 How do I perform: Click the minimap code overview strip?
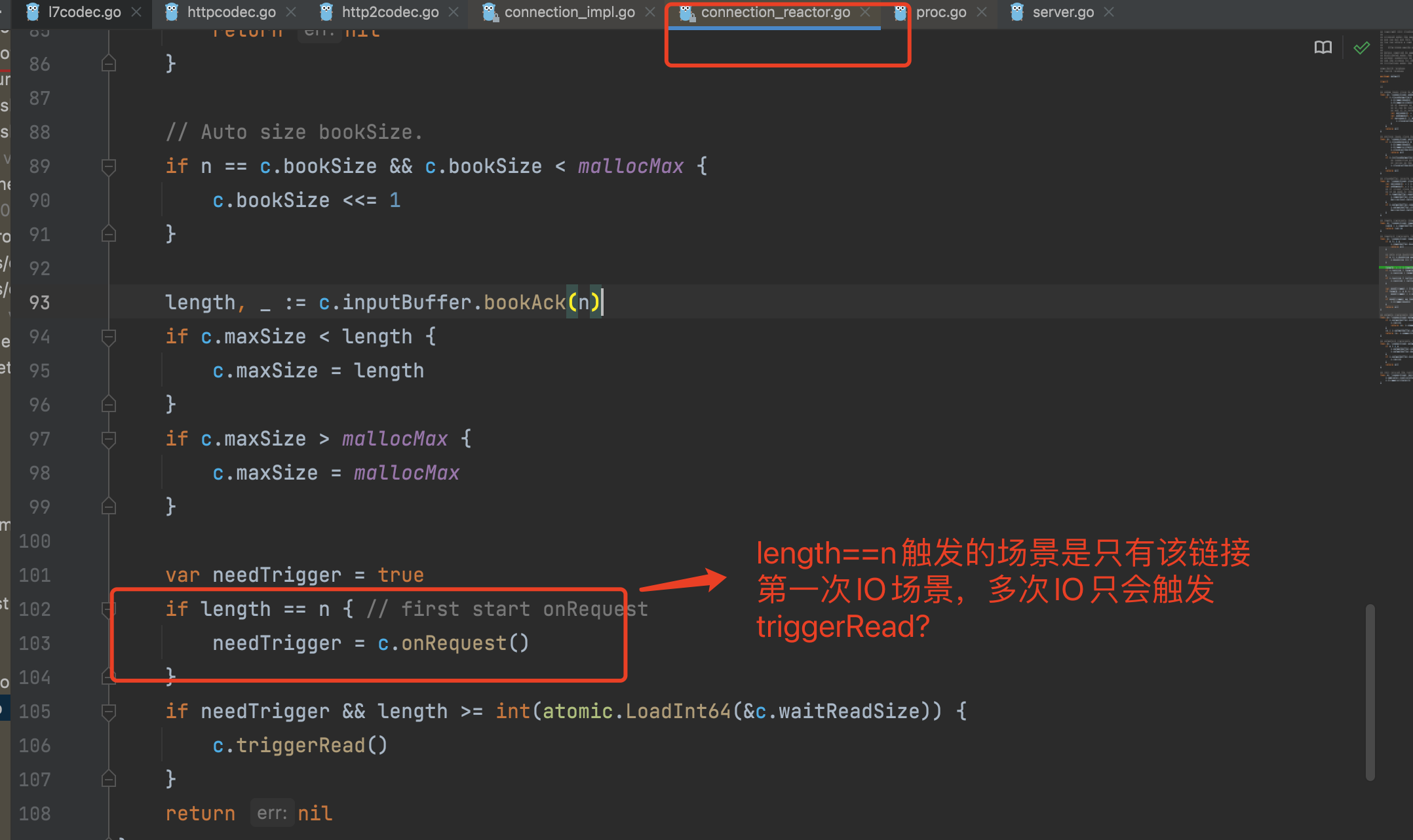coord(1396,197)
